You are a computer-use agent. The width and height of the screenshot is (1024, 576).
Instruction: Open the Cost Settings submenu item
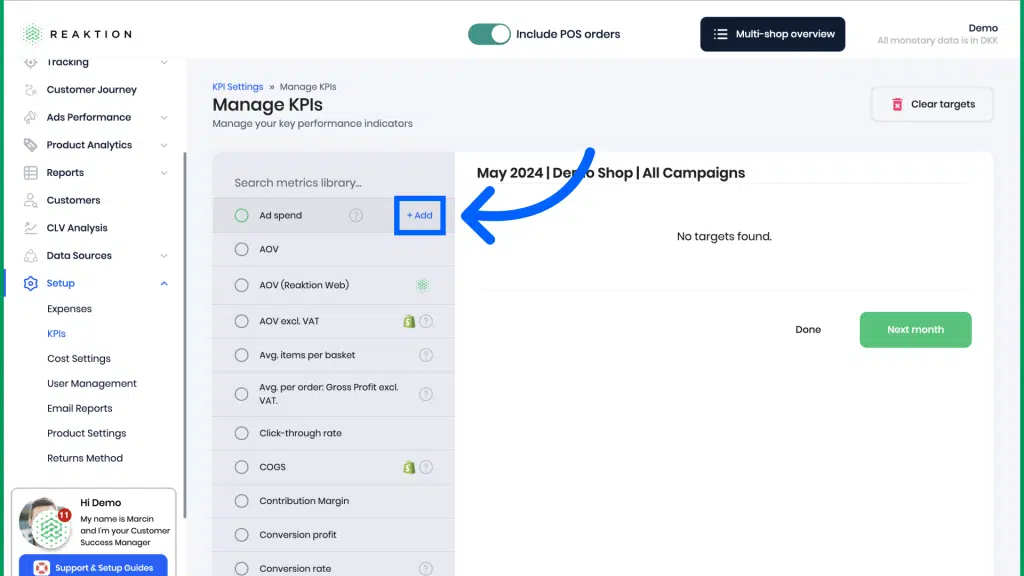78,359
